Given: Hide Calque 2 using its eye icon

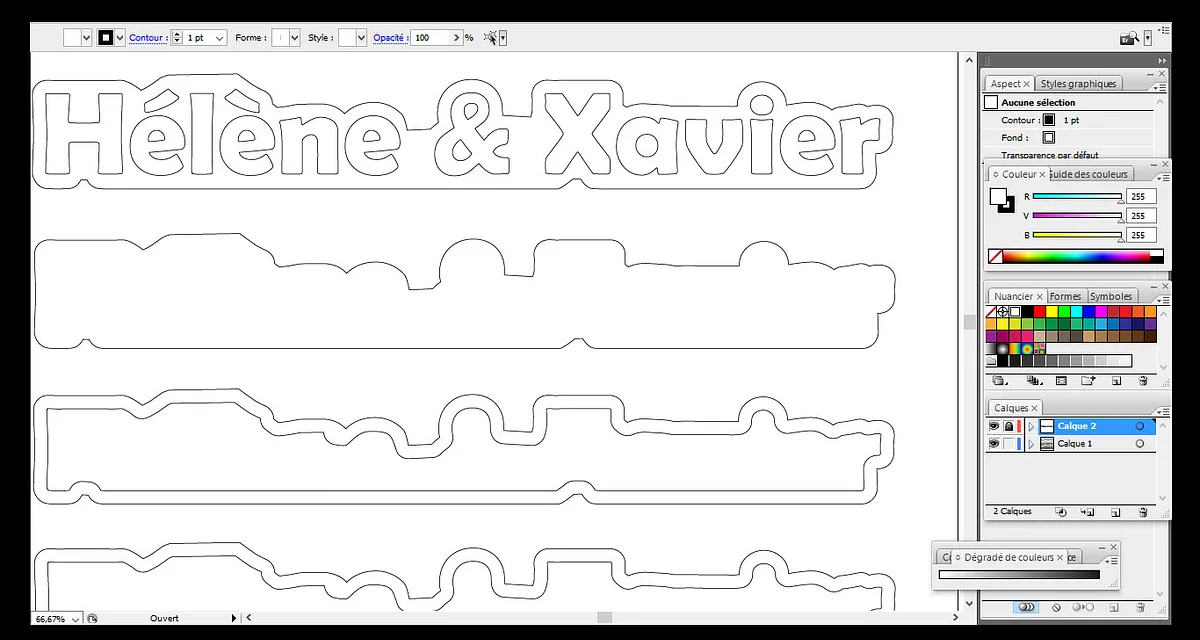Looking at the screenshot, I should (x=994, y=426).
